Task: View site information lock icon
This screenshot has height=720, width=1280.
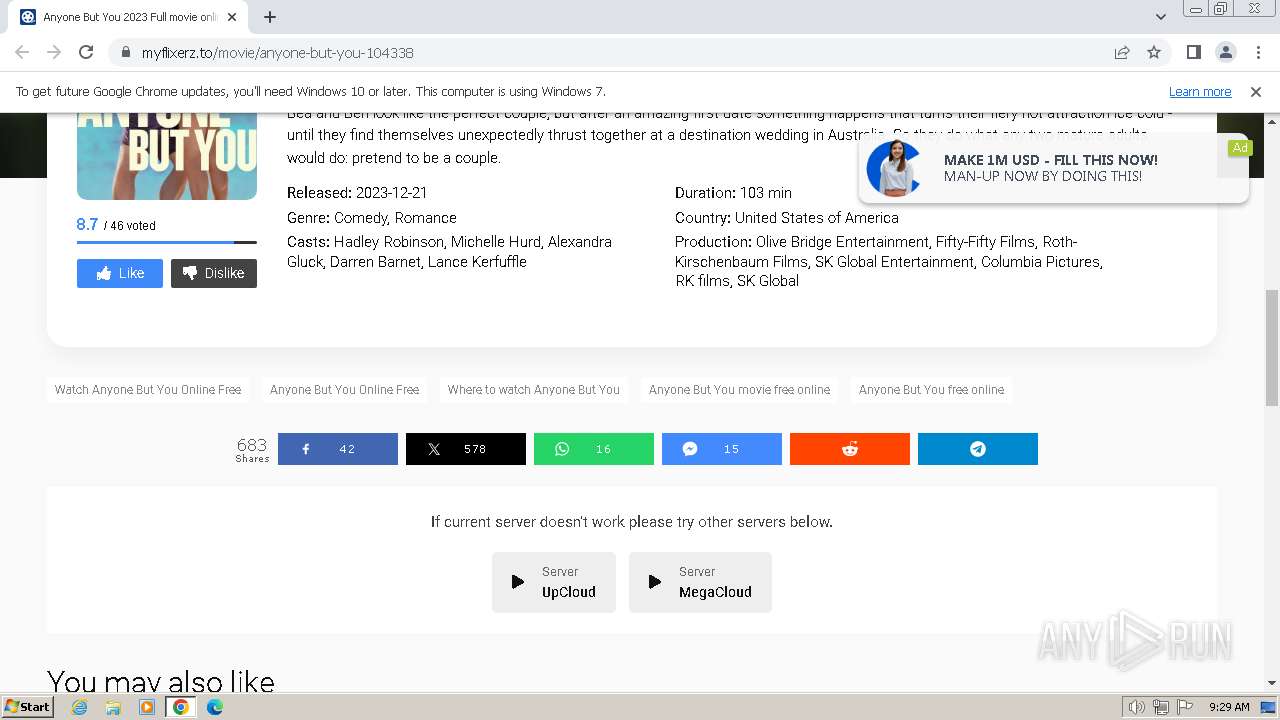Action: [x=125, y=52]
